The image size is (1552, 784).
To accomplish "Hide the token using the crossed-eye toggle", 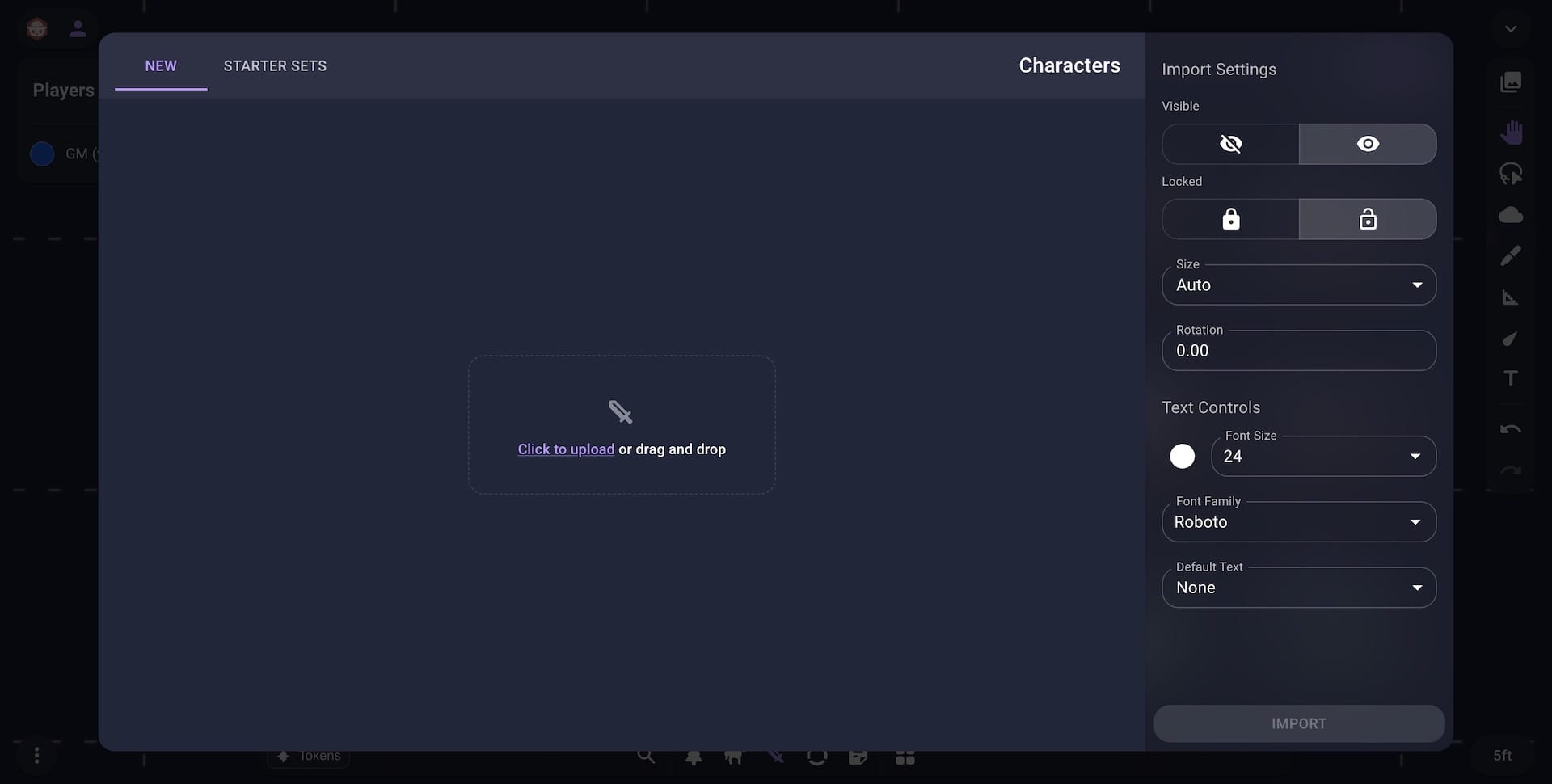I will 1230,144.
